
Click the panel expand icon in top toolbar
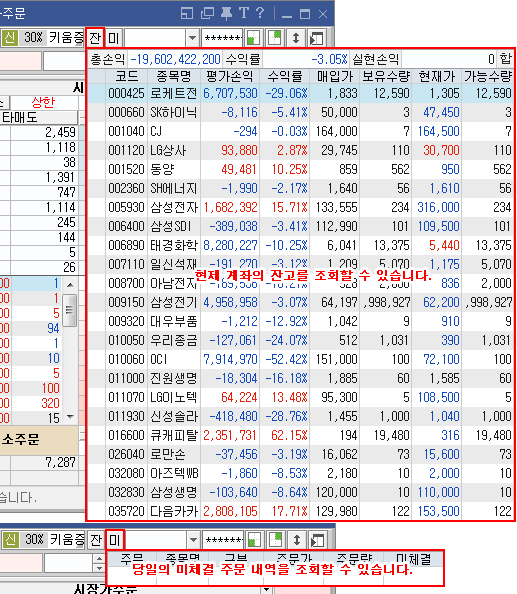[316, 38]
